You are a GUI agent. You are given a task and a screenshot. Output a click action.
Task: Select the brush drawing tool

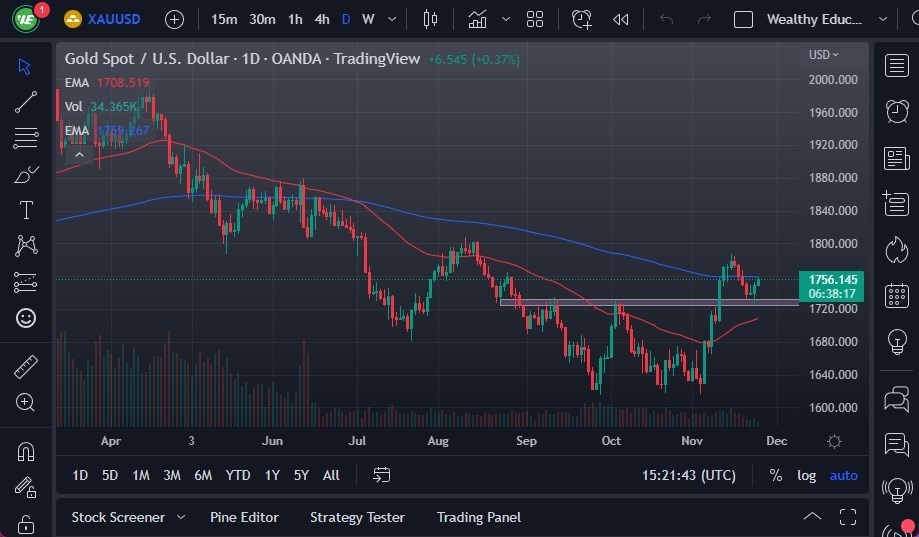click(26, 174)
